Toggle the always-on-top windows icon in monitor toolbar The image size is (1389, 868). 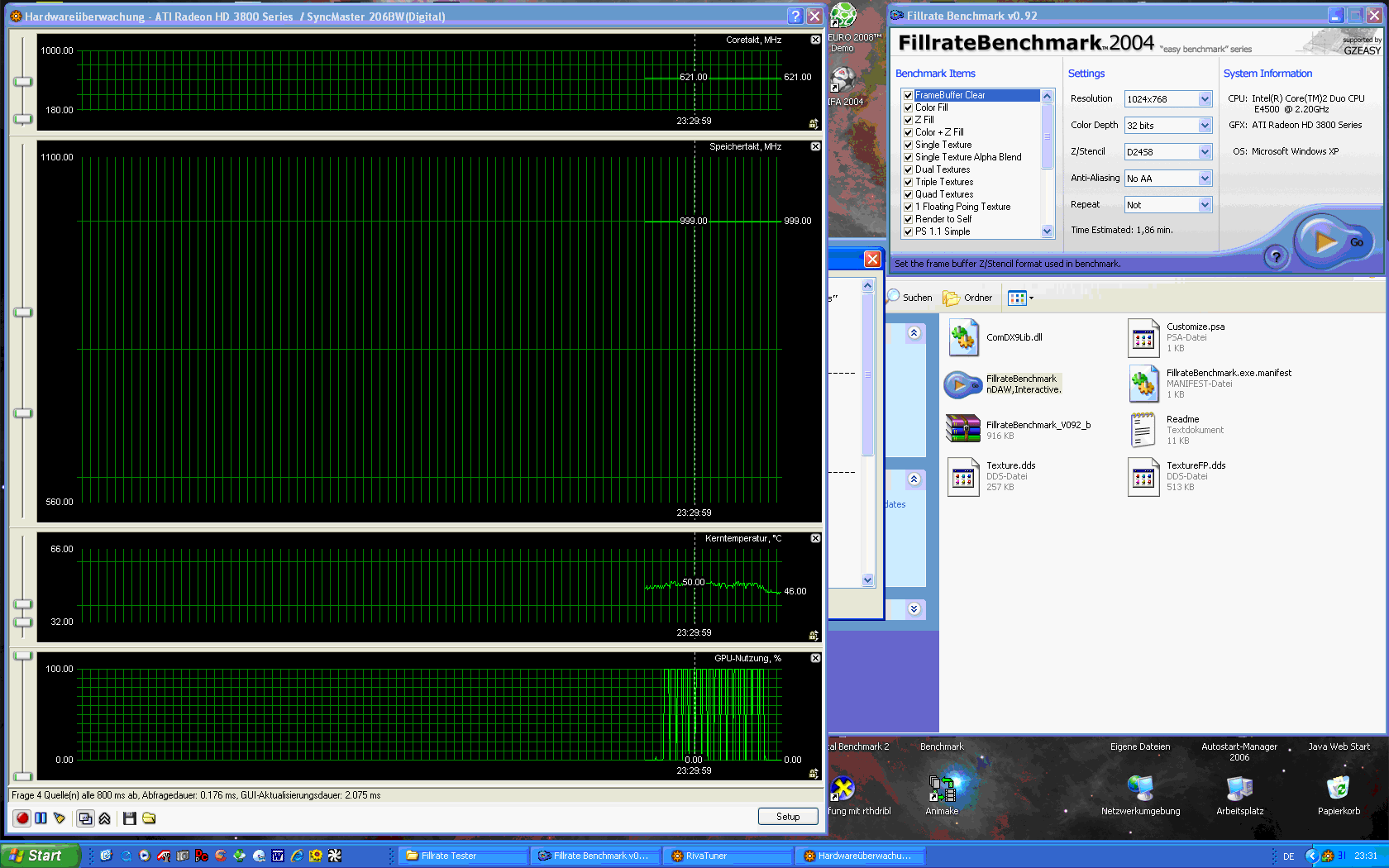(85, 818)
